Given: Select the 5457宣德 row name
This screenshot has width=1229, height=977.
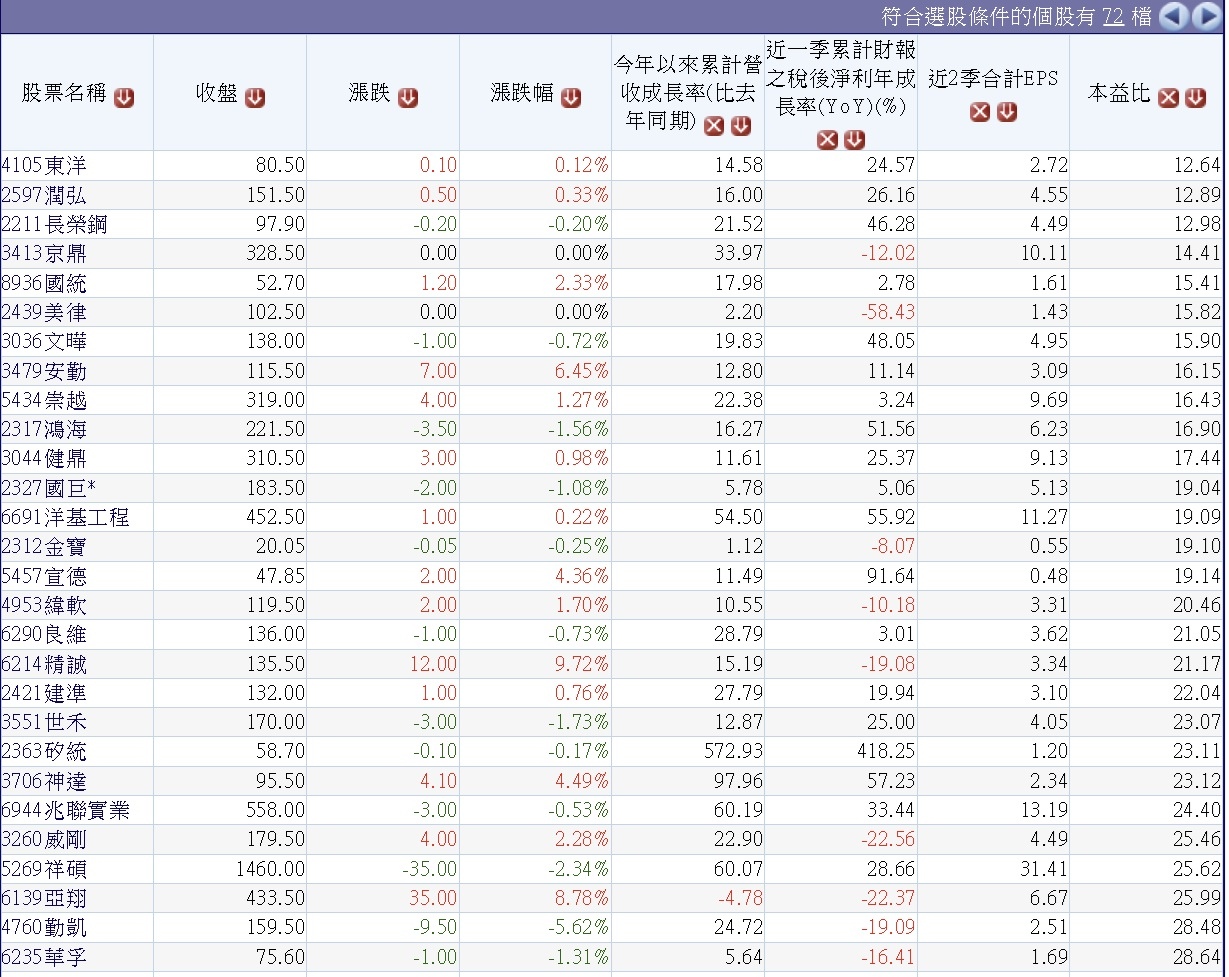Looking at the screenshot, I should click(44, 576).
